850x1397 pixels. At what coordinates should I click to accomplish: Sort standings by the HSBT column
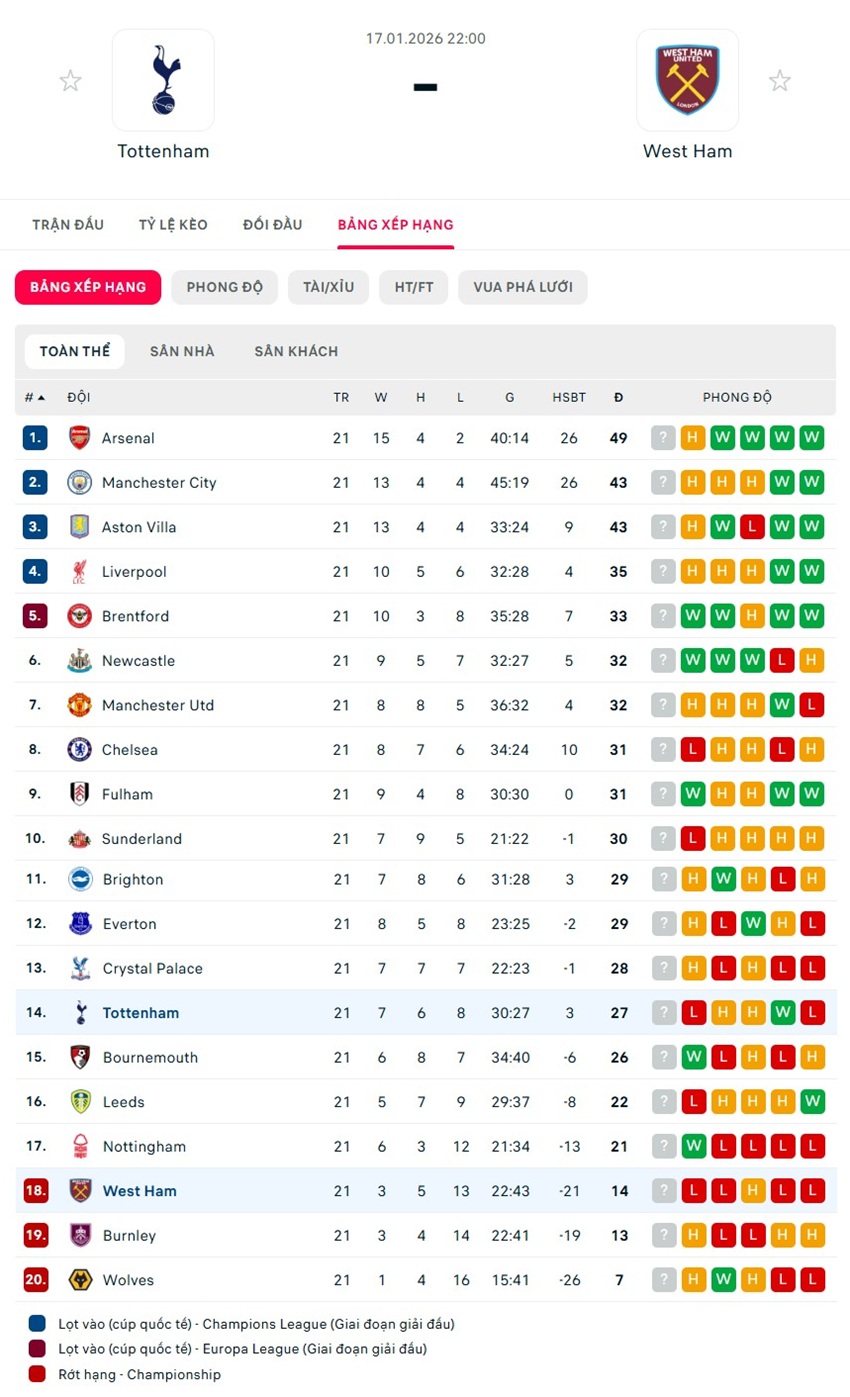[x=569, y=397]
